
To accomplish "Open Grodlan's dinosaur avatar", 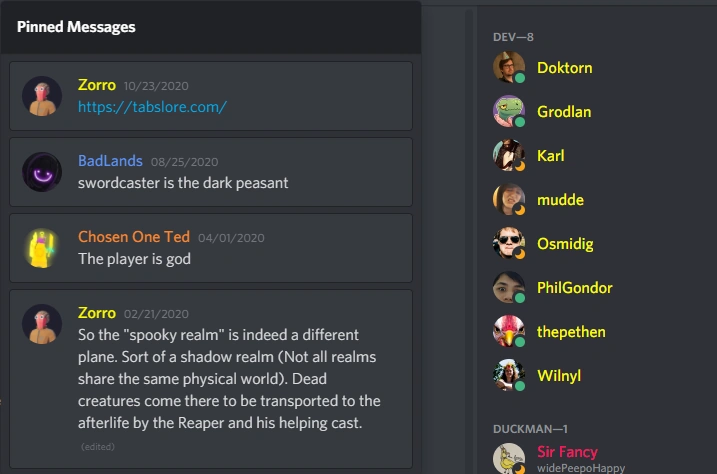I will 508,112.
